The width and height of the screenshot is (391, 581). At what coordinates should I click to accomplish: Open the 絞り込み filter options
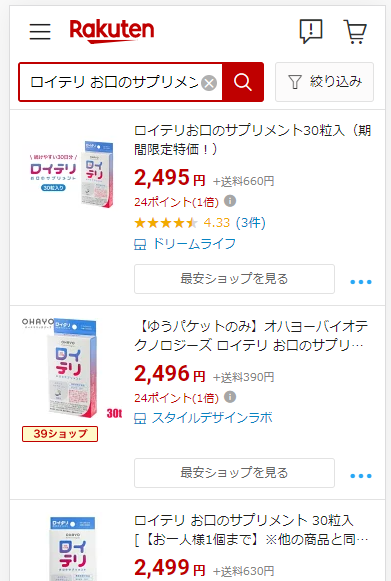(x=324, y=82)
